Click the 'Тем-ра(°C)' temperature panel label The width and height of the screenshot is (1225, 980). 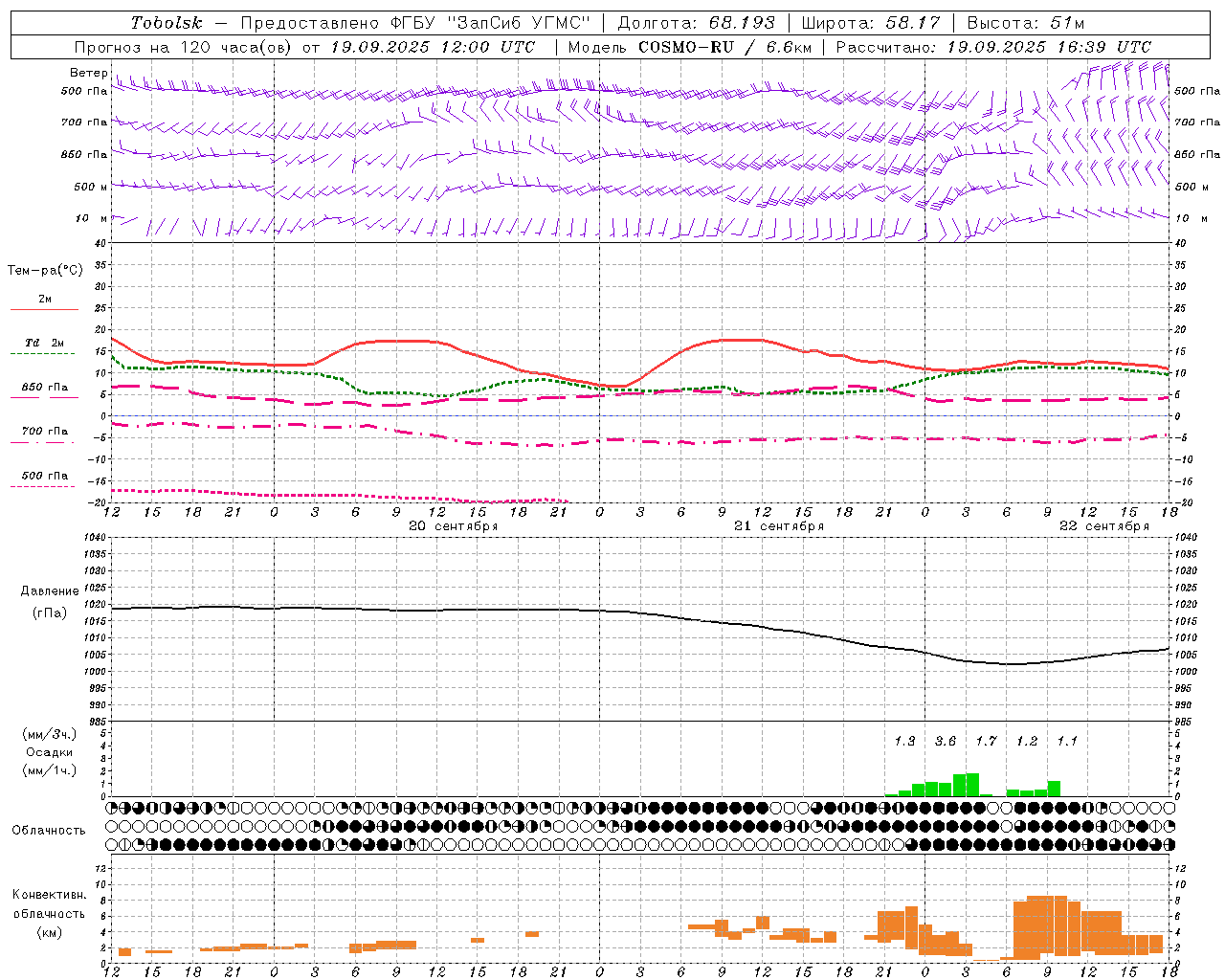click(45, 271)
